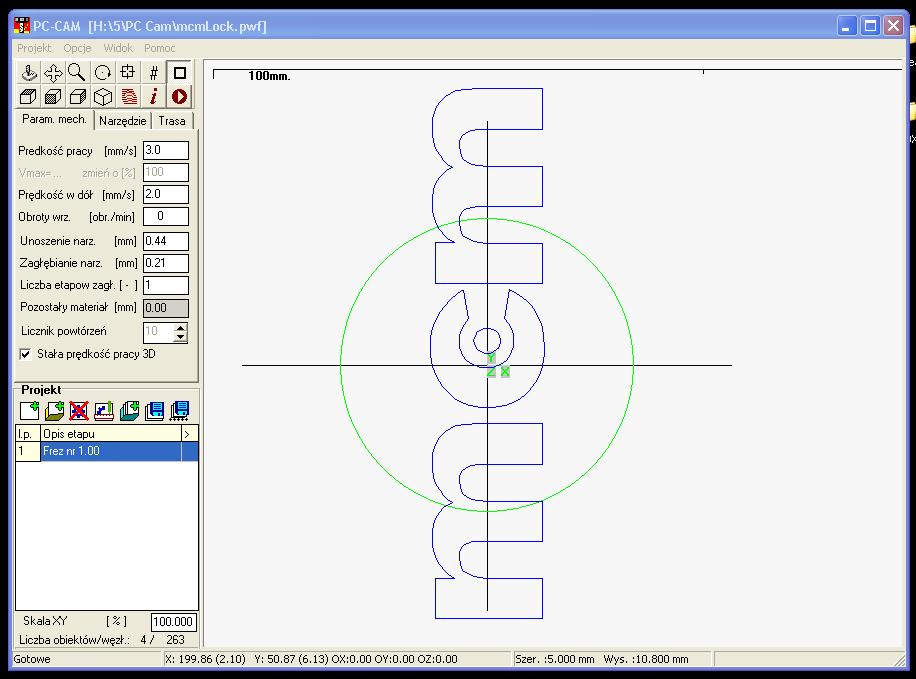Toggle the hash grid icon
916x679 pixels.
point(154,72)
